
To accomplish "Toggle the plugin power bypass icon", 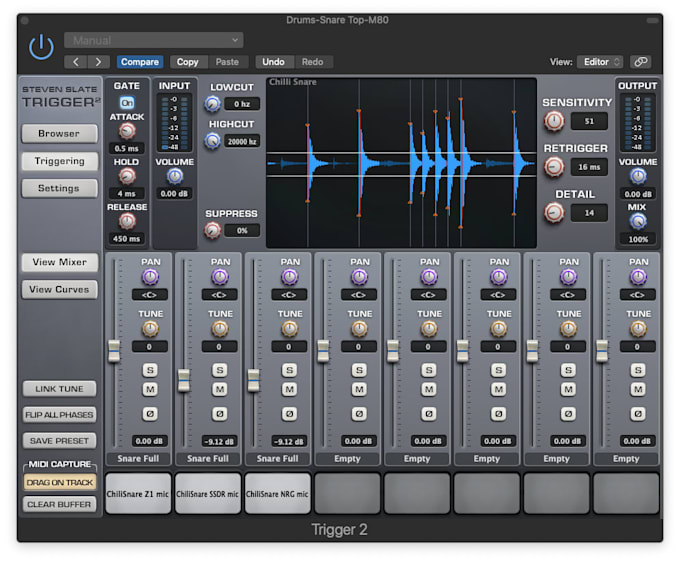I will click(x=41, y=47).
